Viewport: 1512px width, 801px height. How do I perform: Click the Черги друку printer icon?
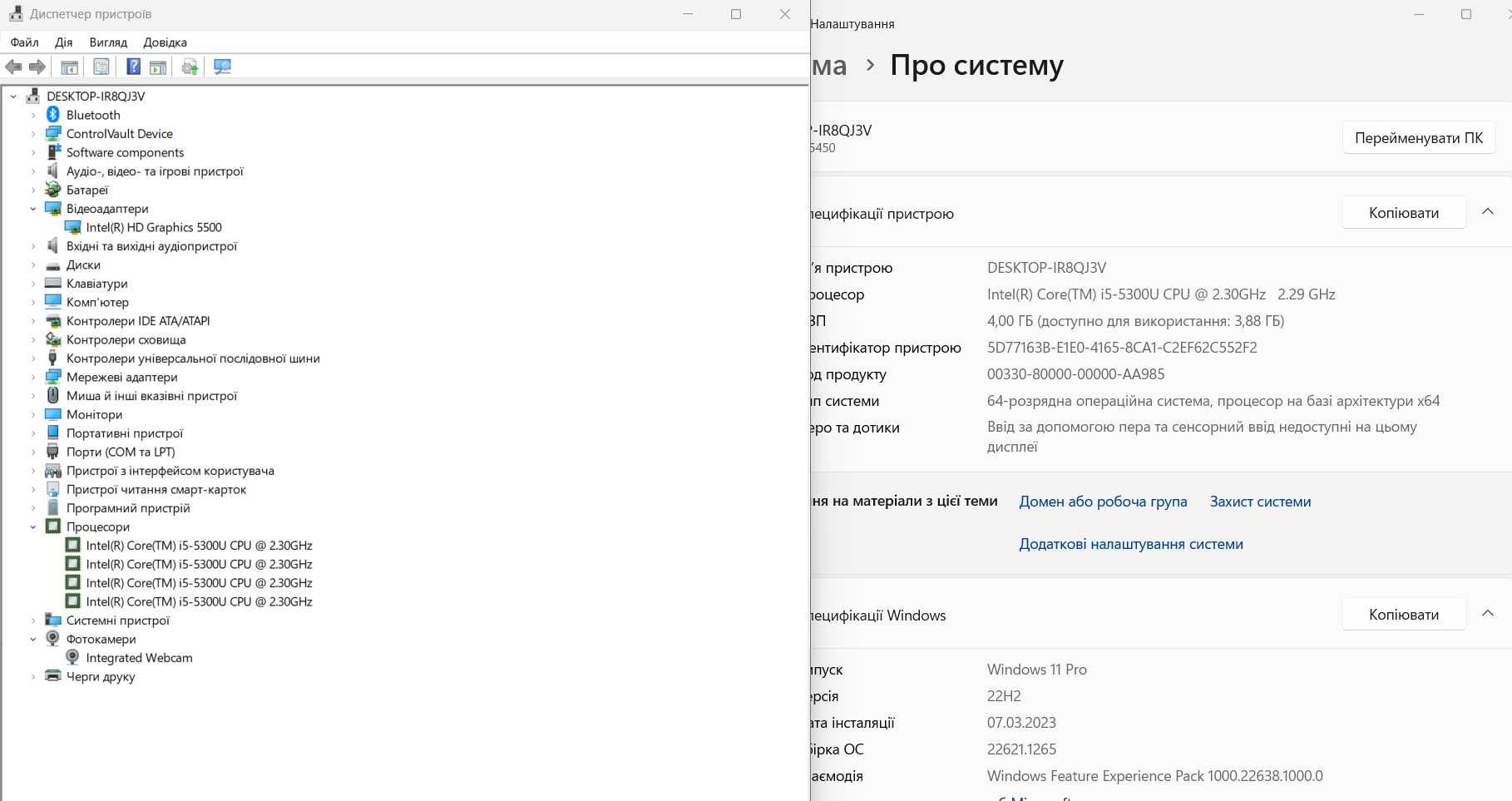[53, 676]
